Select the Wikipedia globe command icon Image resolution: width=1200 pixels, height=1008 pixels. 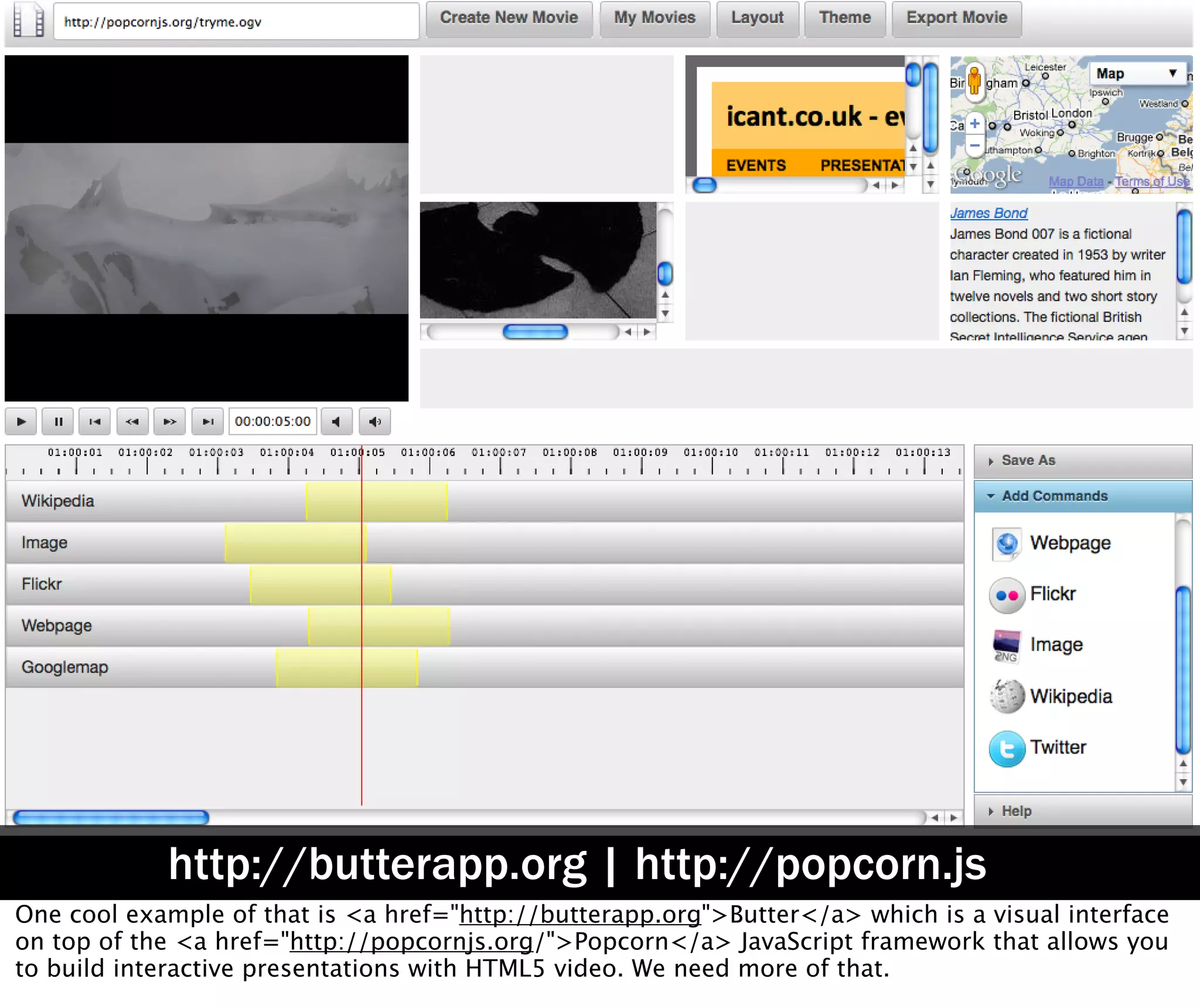[1007, 696]
